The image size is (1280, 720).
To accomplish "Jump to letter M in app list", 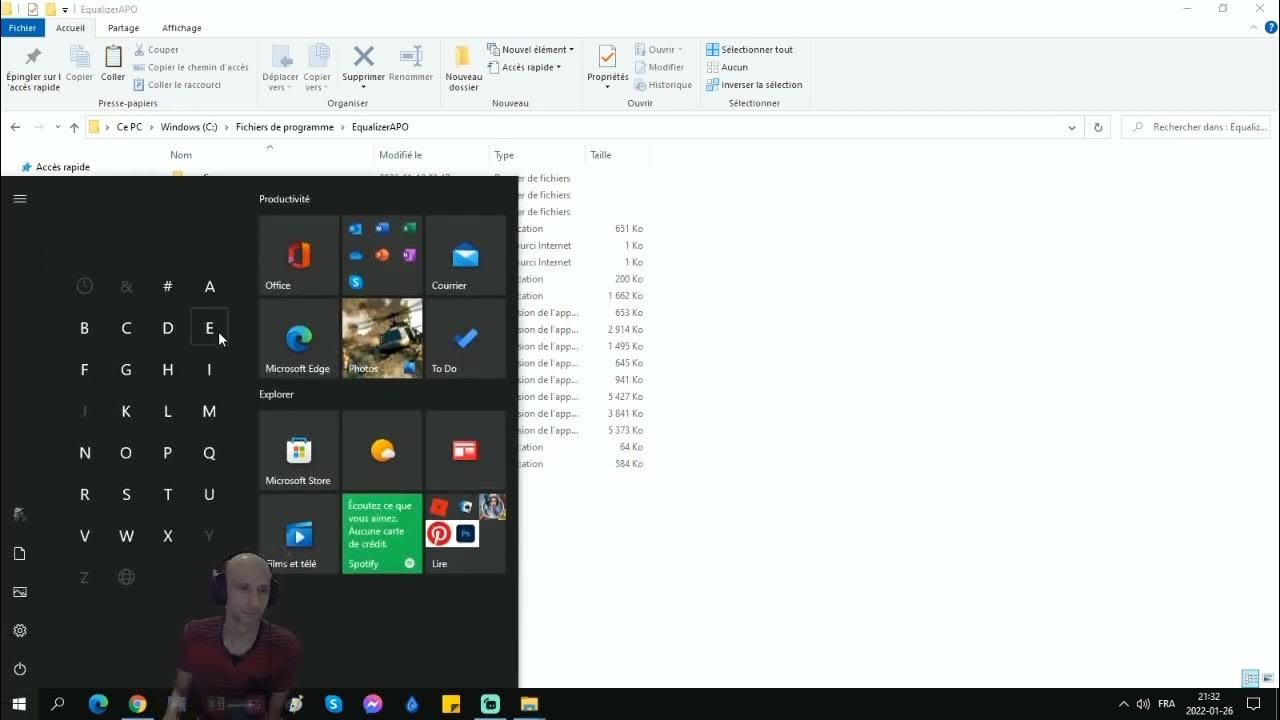I will coord(209,411).
